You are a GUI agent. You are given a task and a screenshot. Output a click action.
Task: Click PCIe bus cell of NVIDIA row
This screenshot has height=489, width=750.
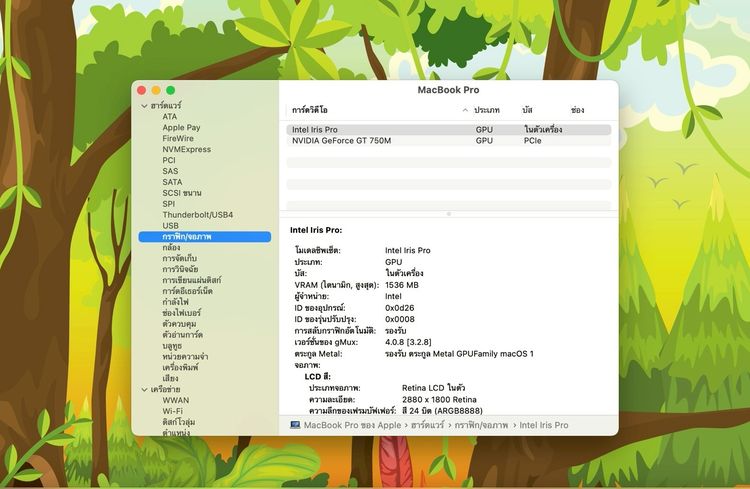[x=532, y=141]
